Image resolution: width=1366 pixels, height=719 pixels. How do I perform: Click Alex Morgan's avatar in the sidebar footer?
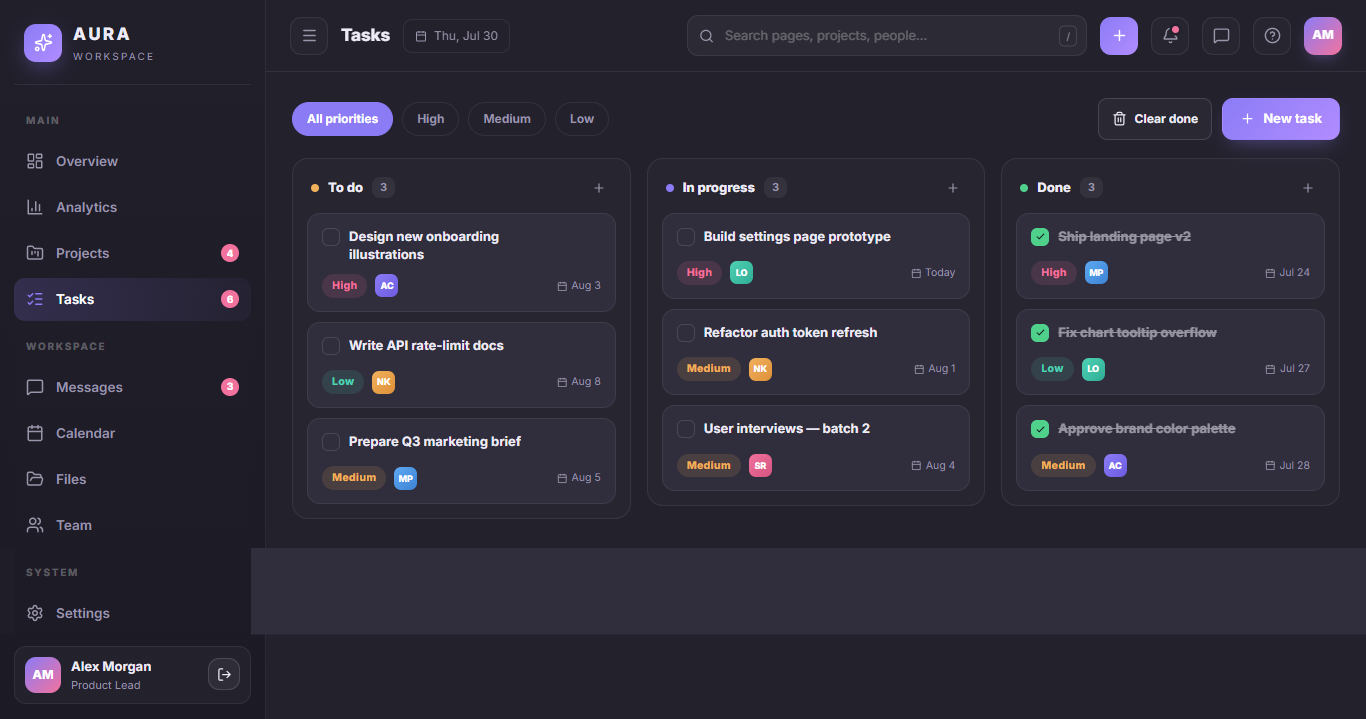43,675
